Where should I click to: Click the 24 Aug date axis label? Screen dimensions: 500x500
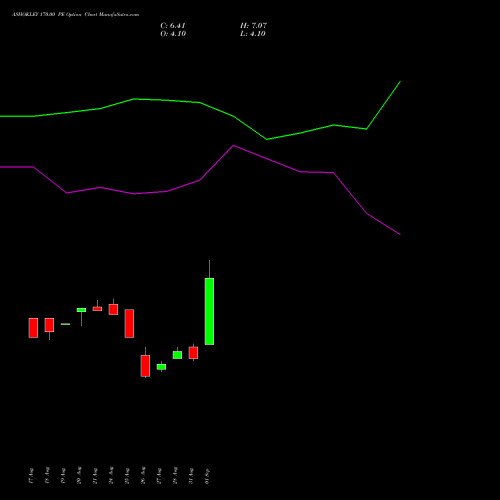click(111, 475)
